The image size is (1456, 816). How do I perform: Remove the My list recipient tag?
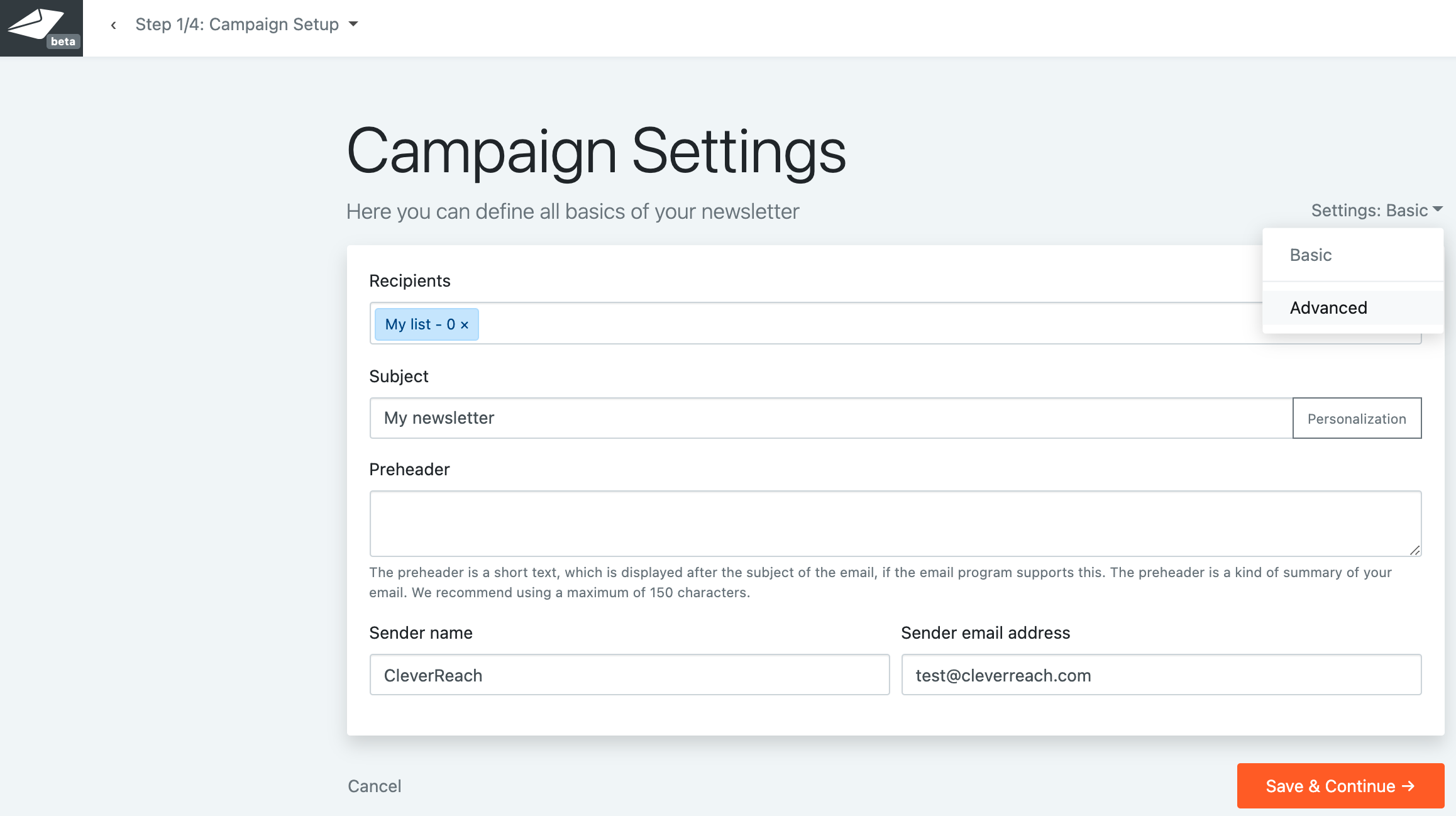click(465, 325)
